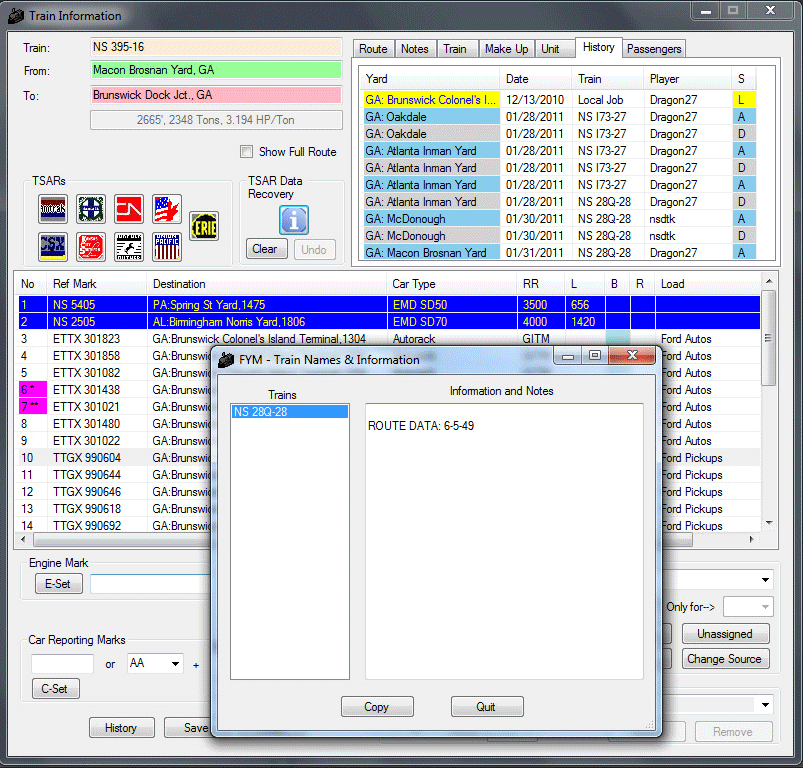
Task: Pick the Norfolk Southern horse icon
Action: coord(129,247)
